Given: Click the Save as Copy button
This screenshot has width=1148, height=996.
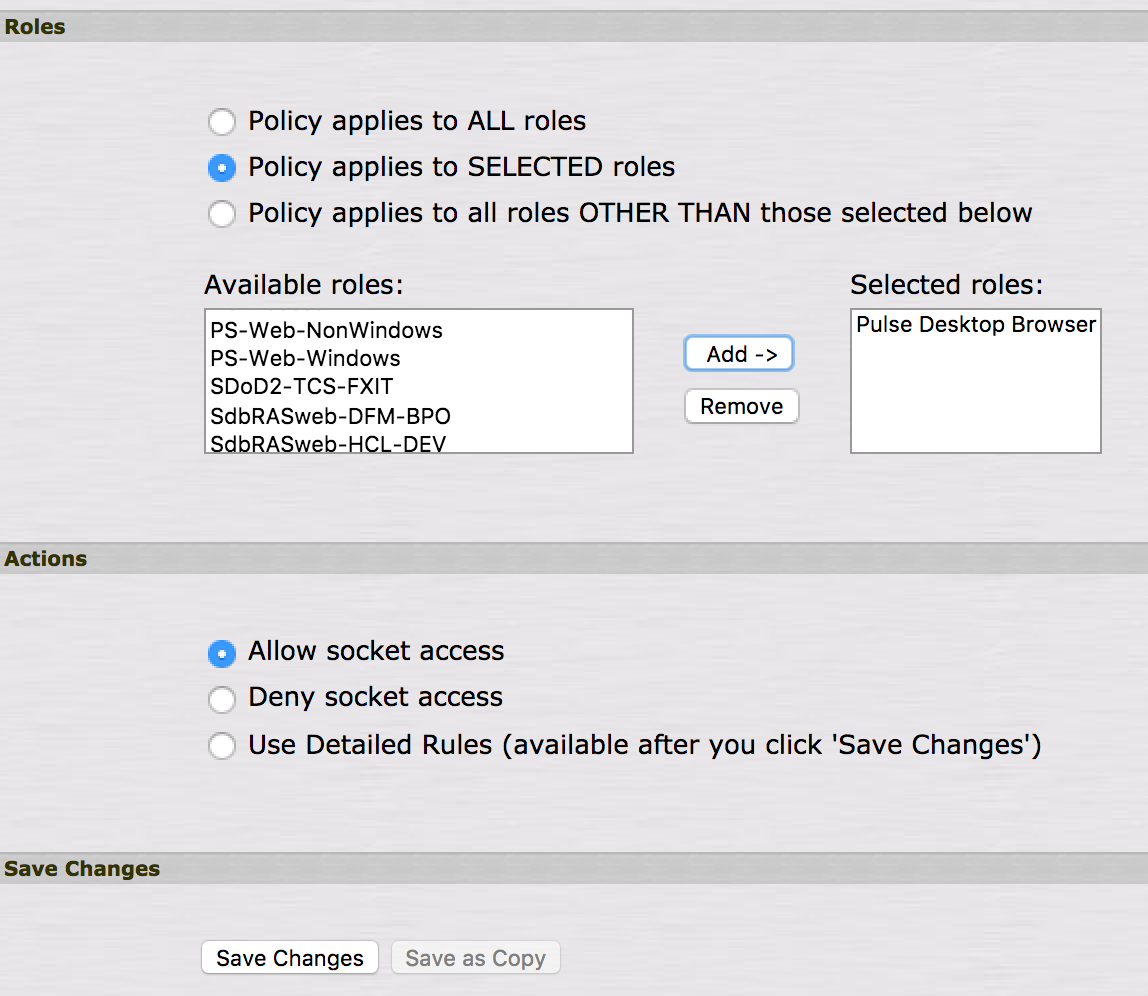Looking at the screenshot, I should click(x=475, y=957).
